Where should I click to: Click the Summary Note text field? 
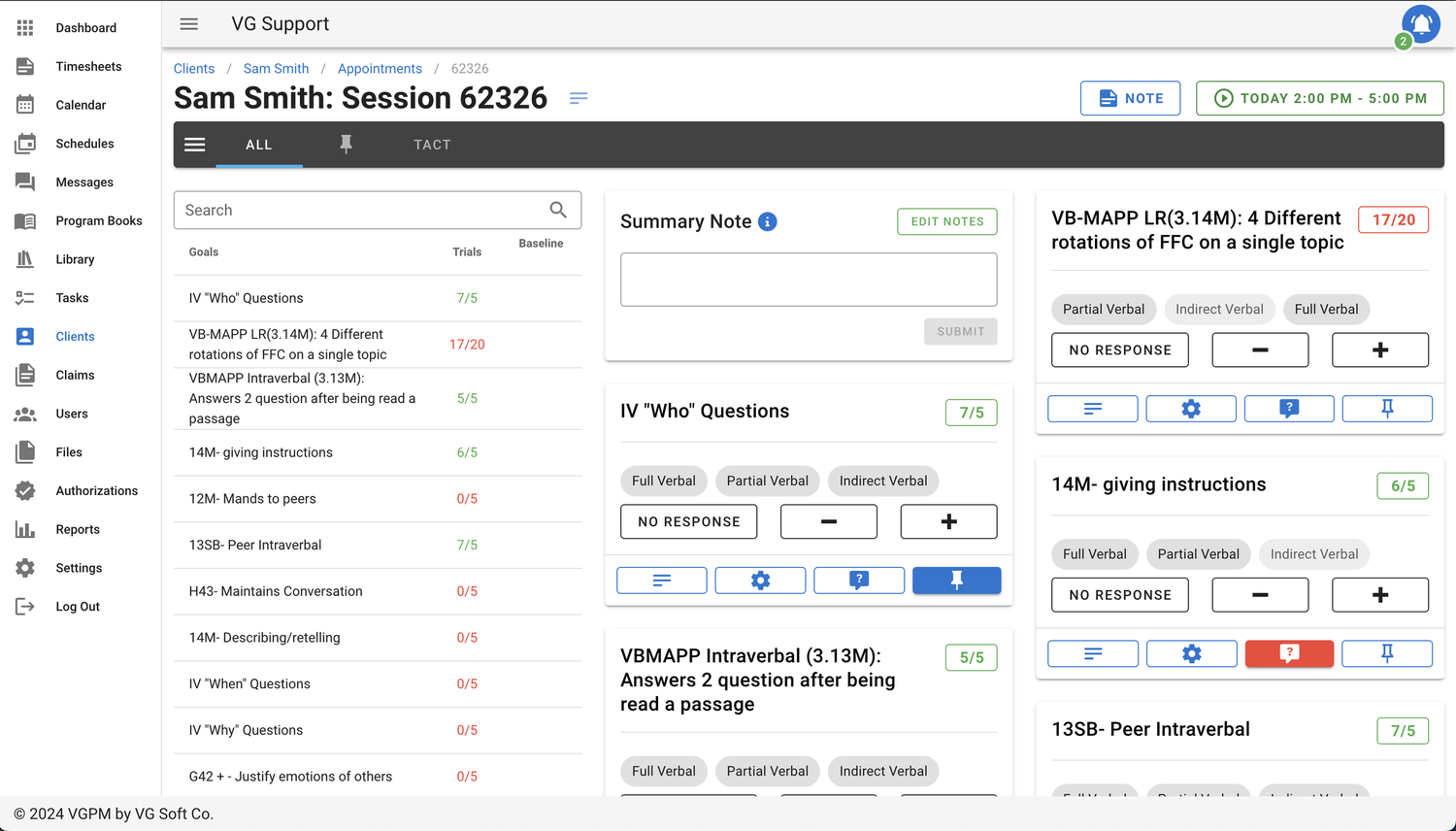point(808,280)
